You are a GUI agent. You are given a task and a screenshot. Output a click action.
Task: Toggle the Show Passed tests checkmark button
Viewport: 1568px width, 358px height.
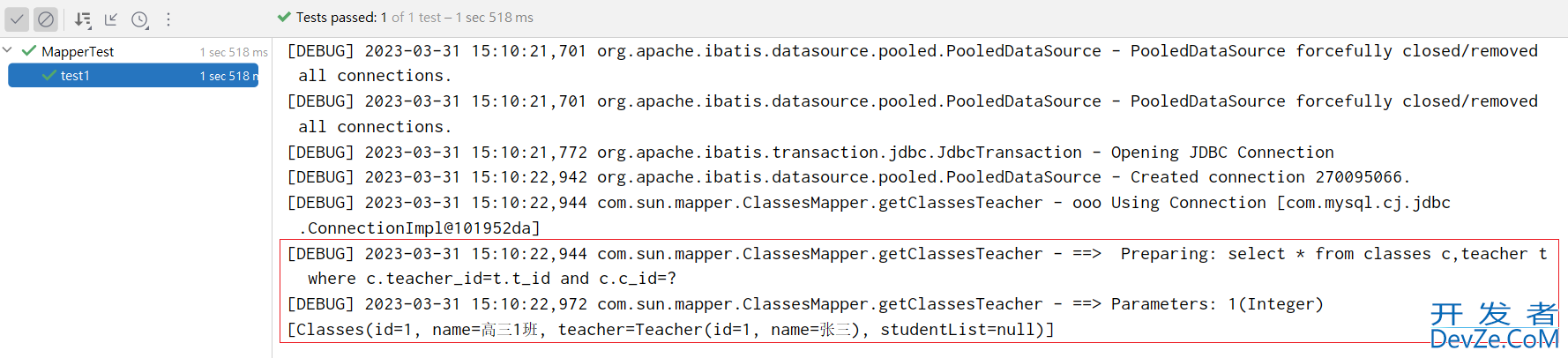17,19
